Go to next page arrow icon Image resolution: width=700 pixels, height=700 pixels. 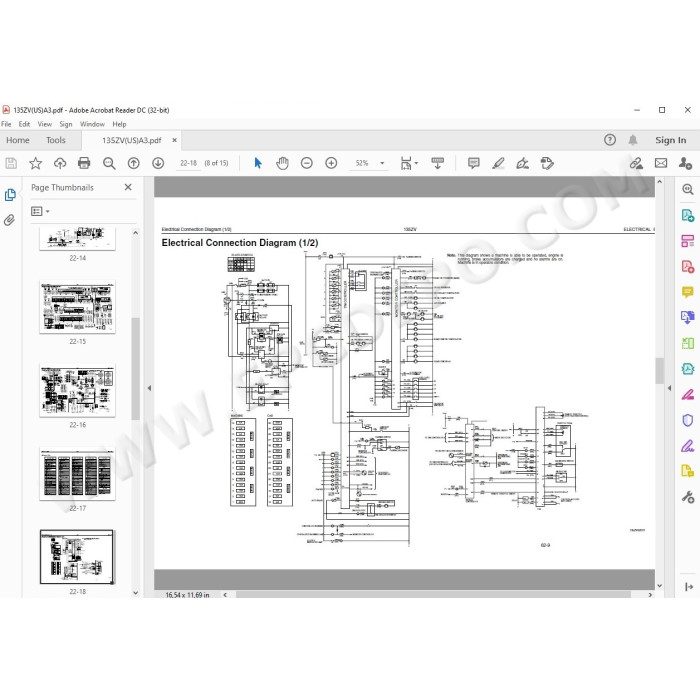158,163
